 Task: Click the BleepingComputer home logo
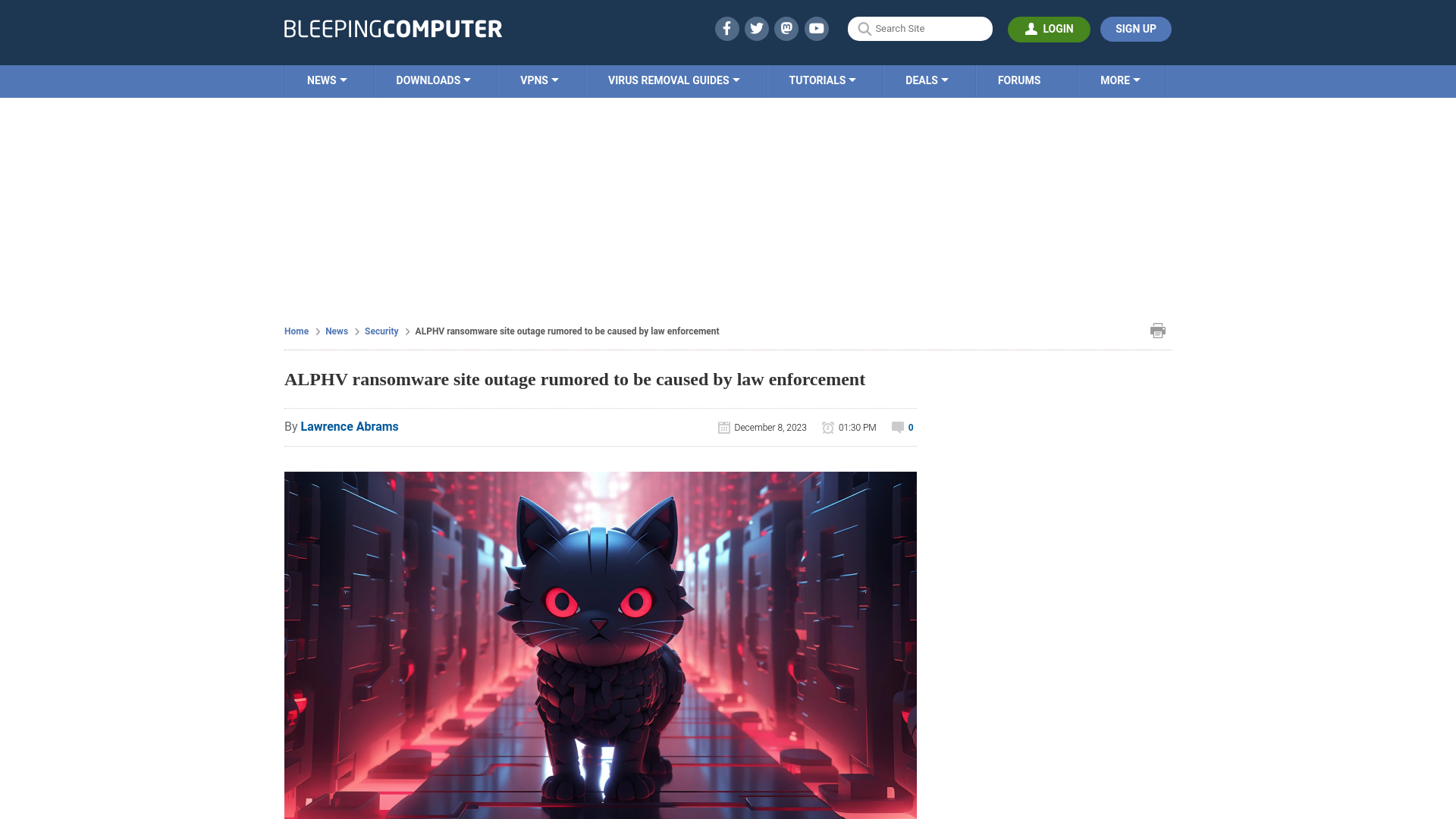click(x=392, y=28)
